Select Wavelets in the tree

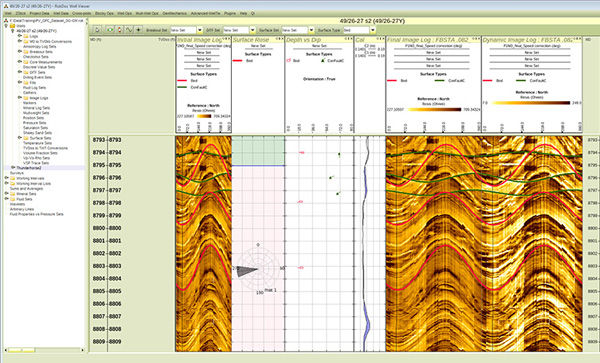click(x=17, y=204)
